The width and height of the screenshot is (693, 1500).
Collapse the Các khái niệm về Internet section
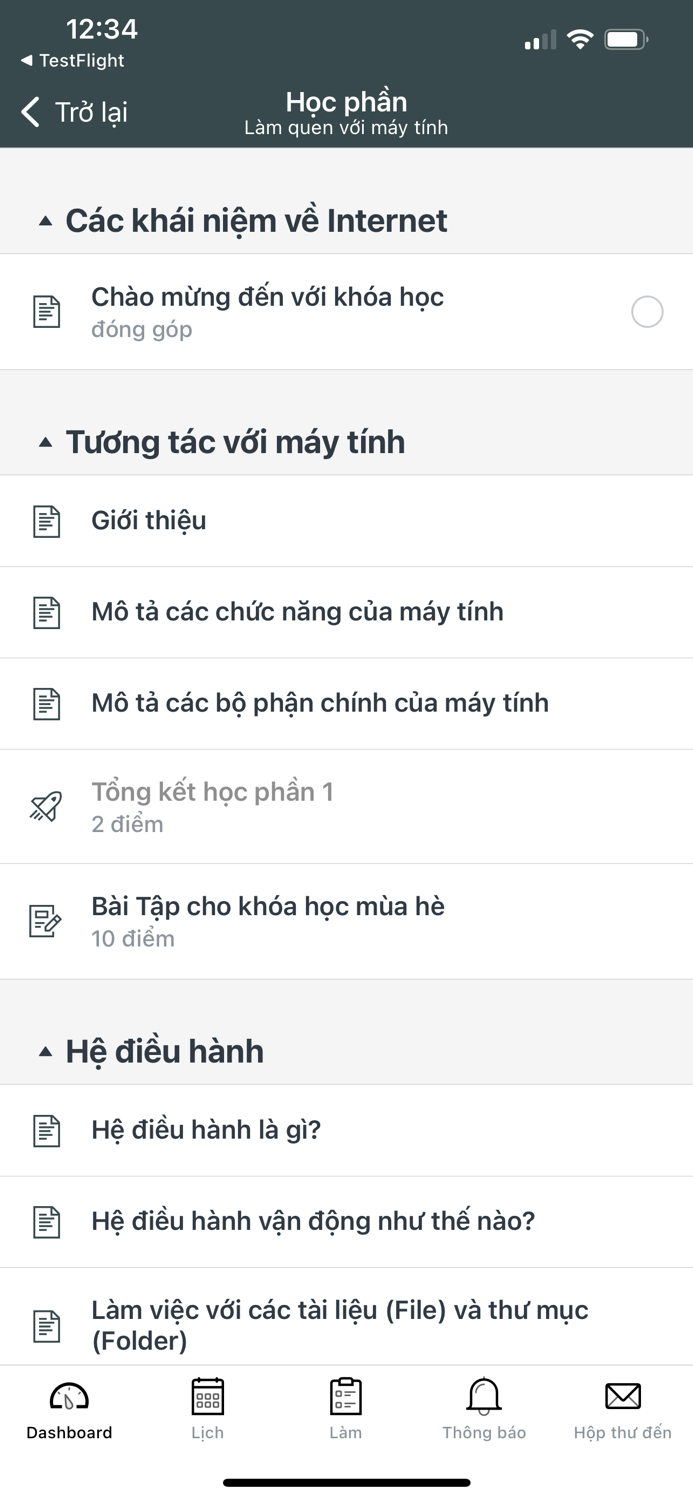(x=44, y=222)
